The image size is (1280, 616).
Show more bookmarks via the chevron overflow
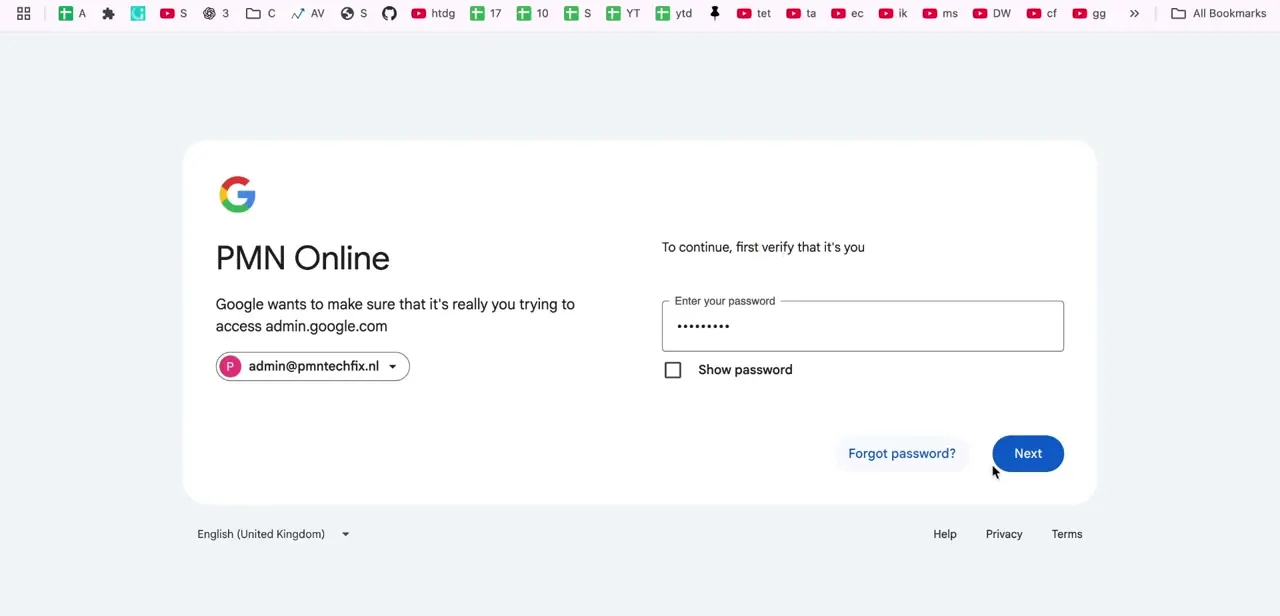1134,13
